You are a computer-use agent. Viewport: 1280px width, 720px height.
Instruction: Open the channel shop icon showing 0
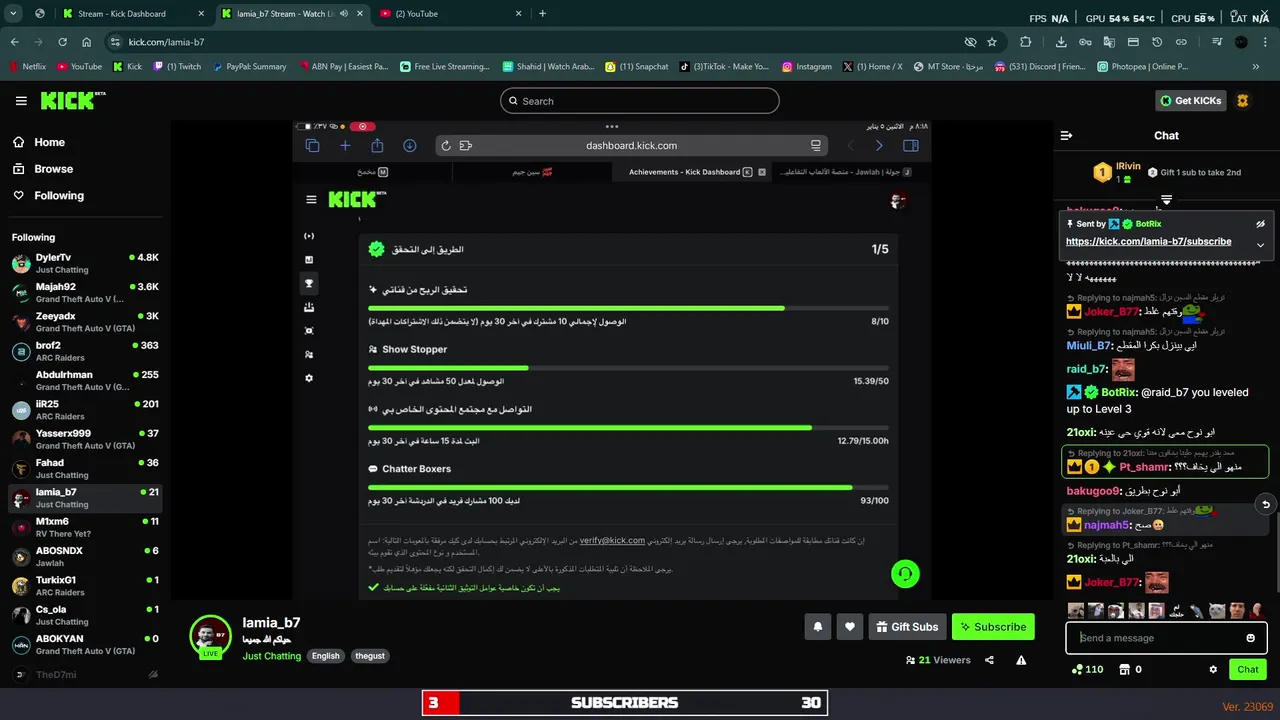pyautogui.click(x=1130, y=669)
